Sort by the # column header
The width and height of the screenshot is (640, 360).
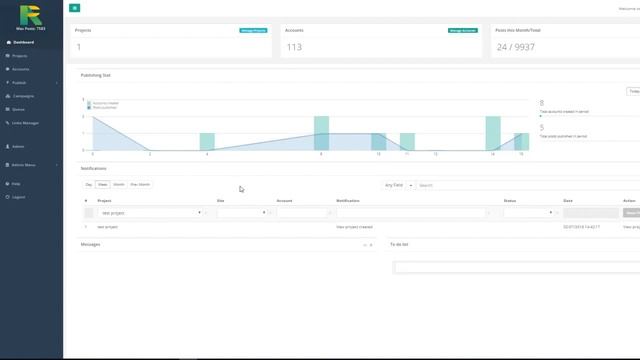(86, 201)
